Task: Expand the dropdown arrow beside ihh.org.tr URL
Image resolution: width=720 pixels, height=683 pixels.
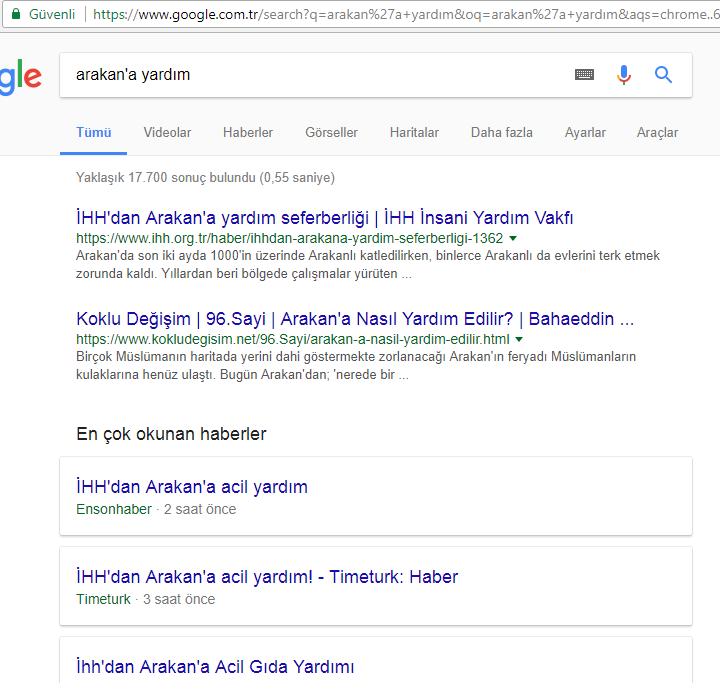Action: coord(513,239)
